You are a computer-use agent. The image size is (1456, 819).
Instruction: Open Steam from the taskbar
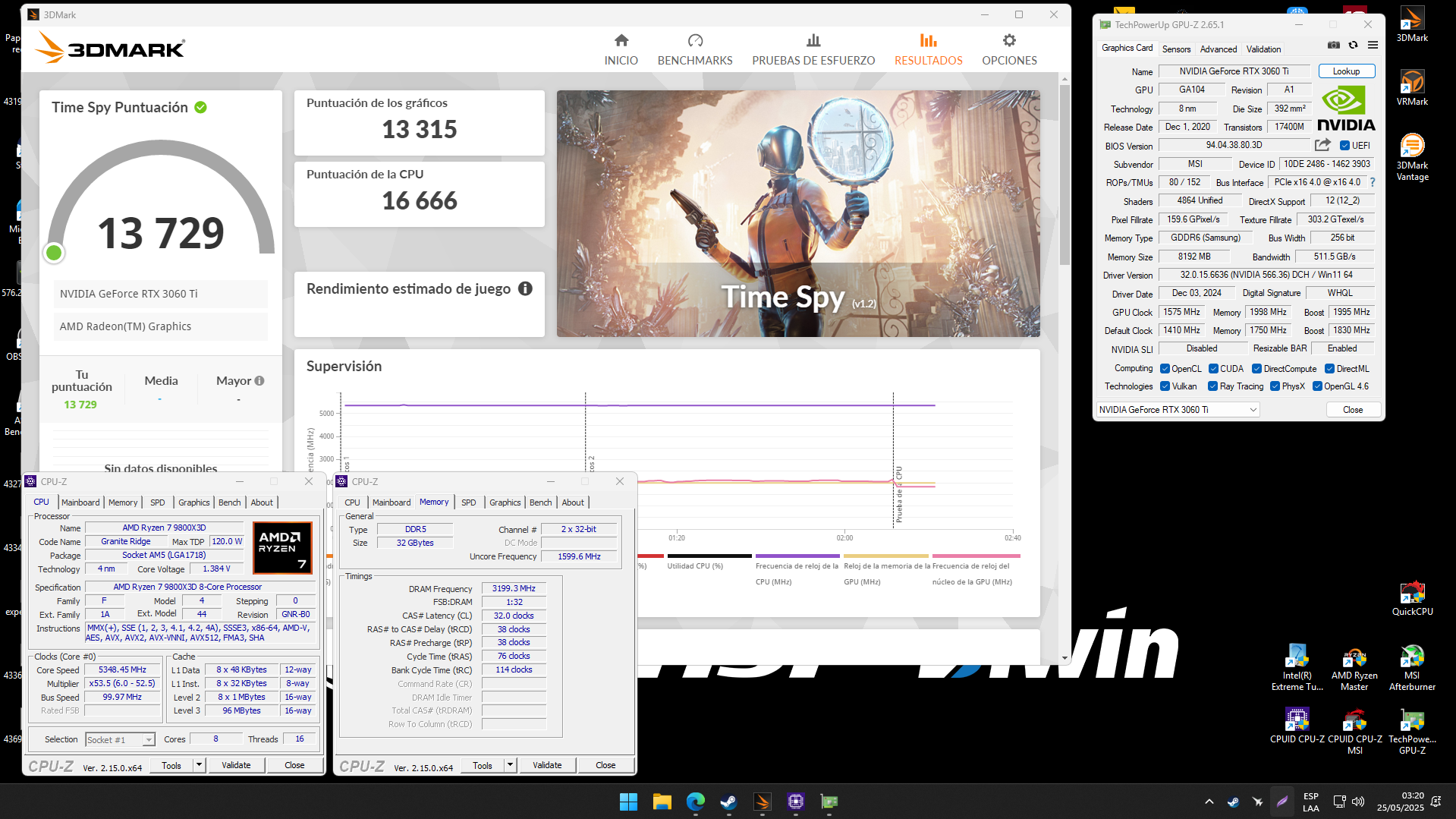728,802
